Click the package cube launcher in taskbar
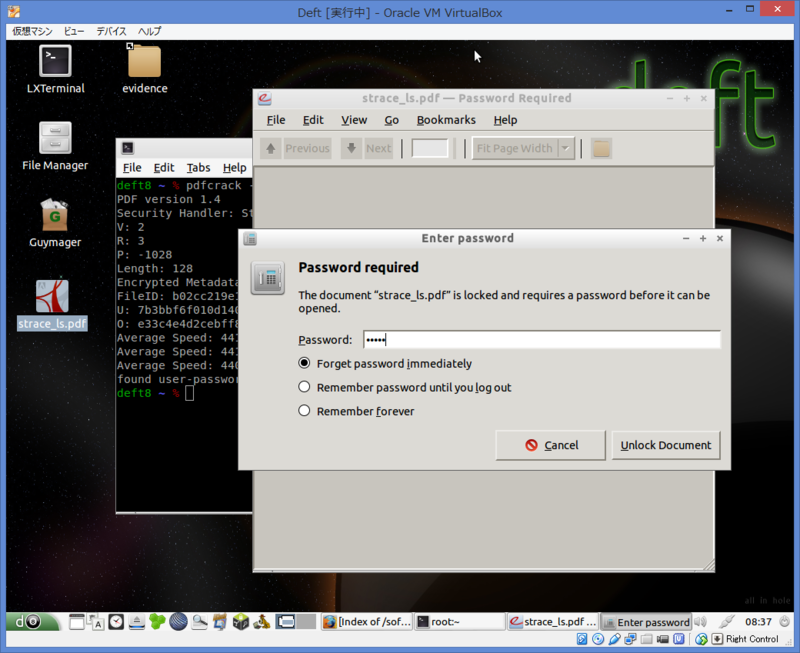Image resolution: width=800 pixels, height=653 pixels. 240,622
